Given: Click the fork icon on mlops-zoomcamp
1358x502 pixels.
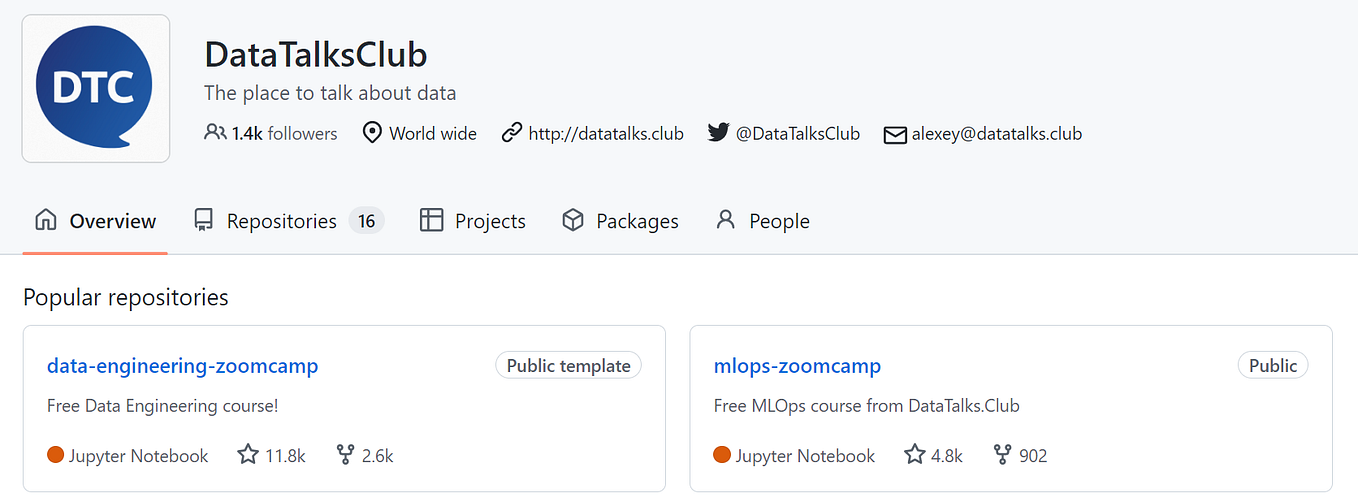Looking at the screenshot, I should point(1002,455).
